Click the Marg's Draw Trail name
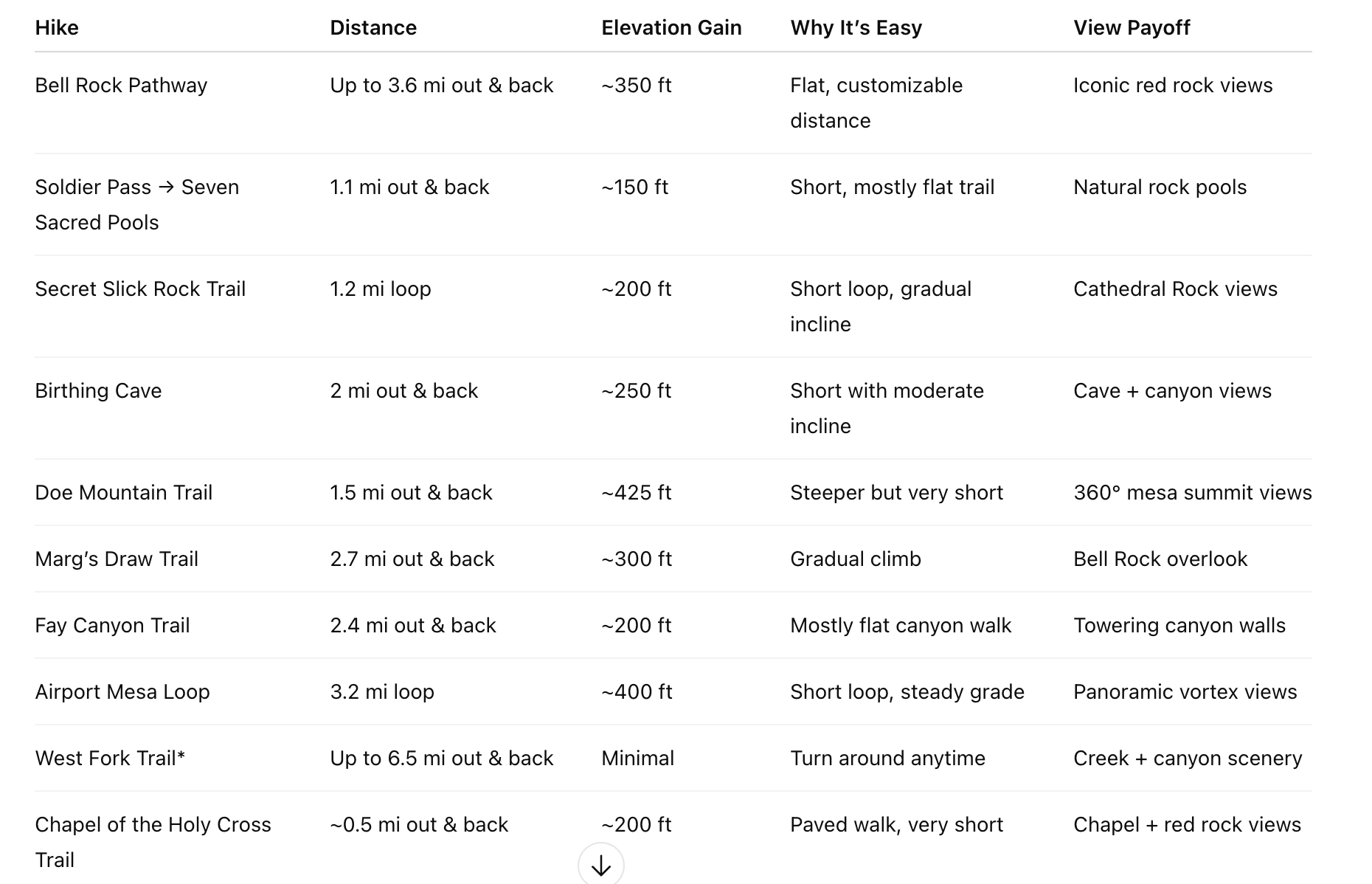The height and width of the screenshot is (884, 1372). 117,559
